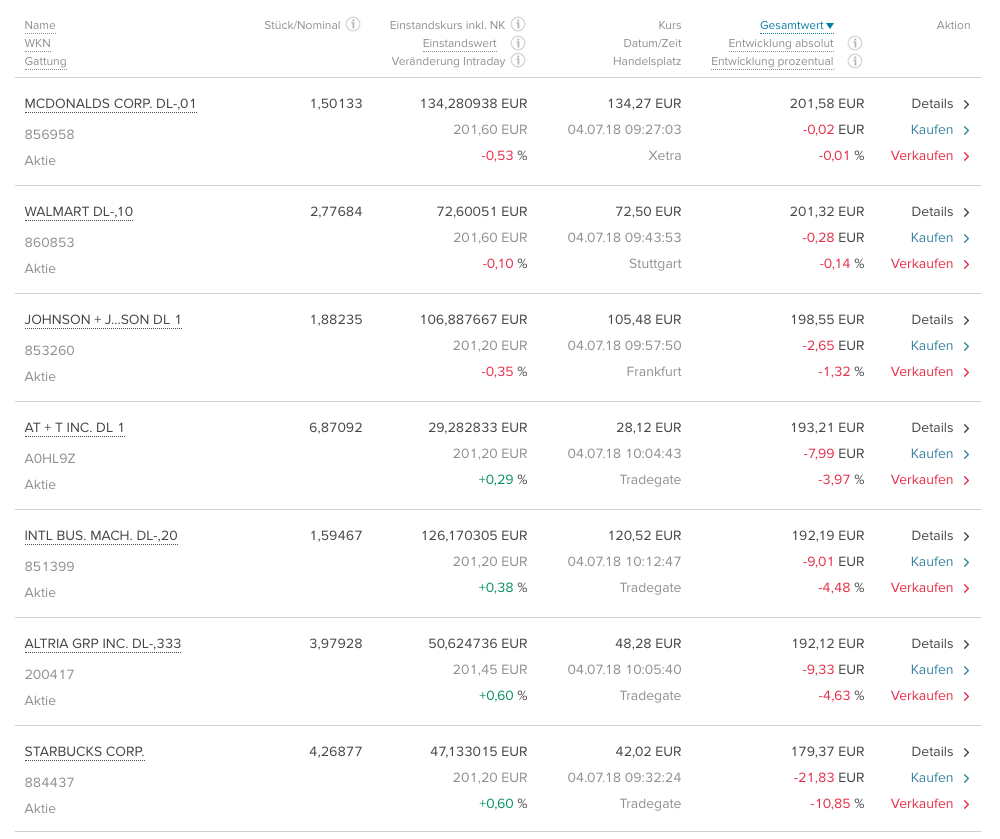Show Details for Intl Bus. Mach. row

point(941,536)
